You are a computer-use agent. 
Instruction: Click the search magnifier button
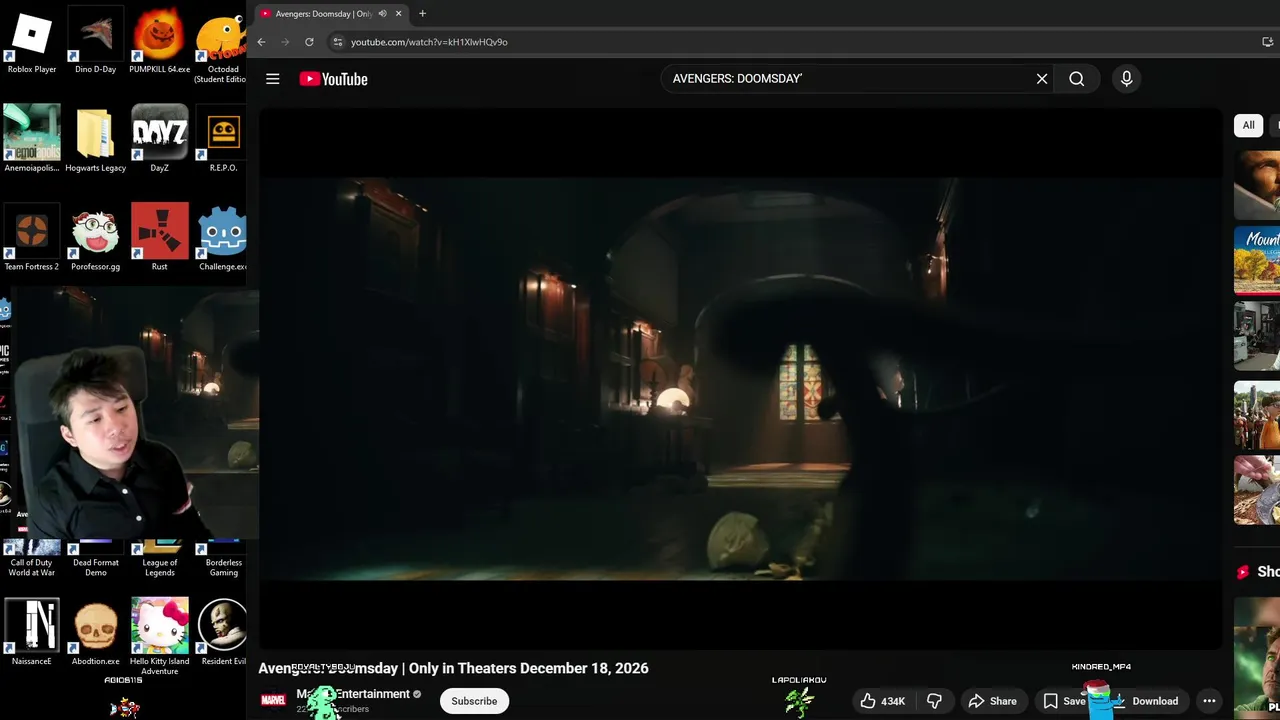point(1077,79)
